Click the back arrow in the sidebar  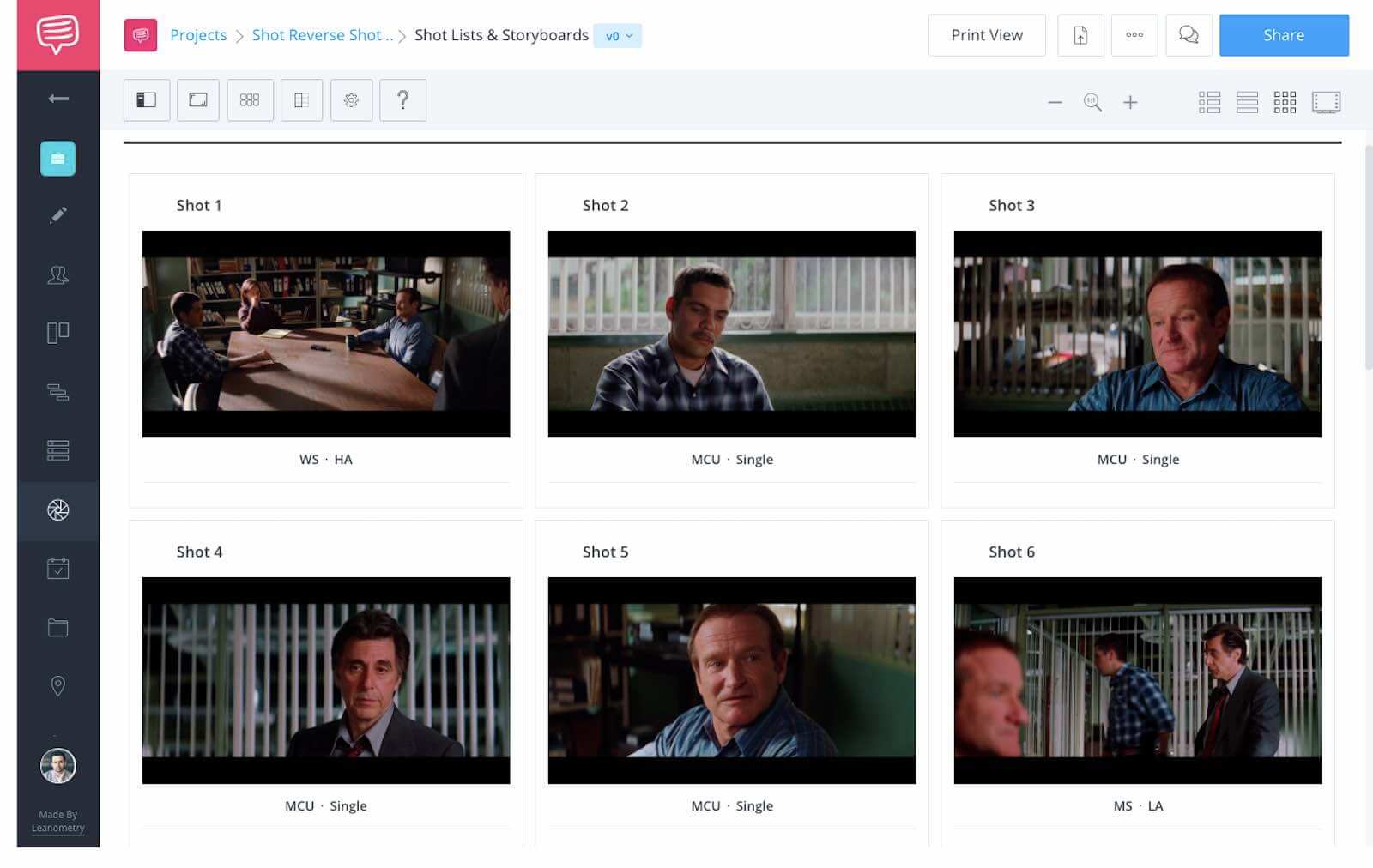tap(57, 99)
